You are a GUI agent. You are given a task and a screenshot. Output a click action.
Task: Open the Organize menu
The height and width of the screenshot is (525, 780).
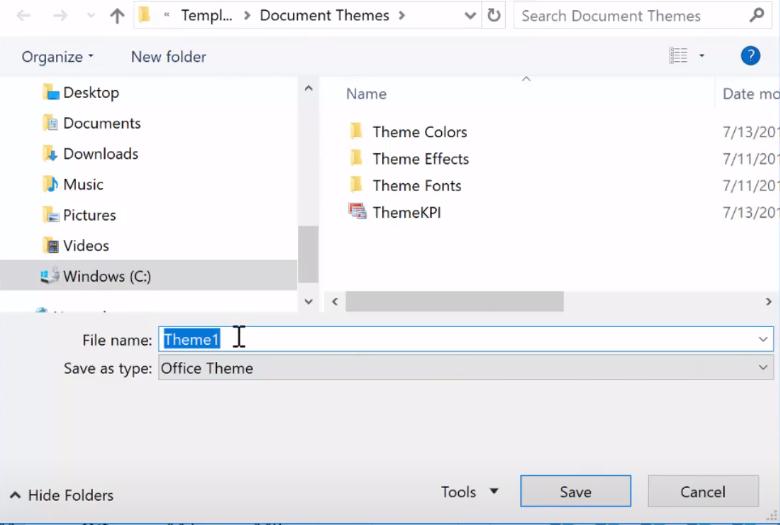[x=57, y=57]
